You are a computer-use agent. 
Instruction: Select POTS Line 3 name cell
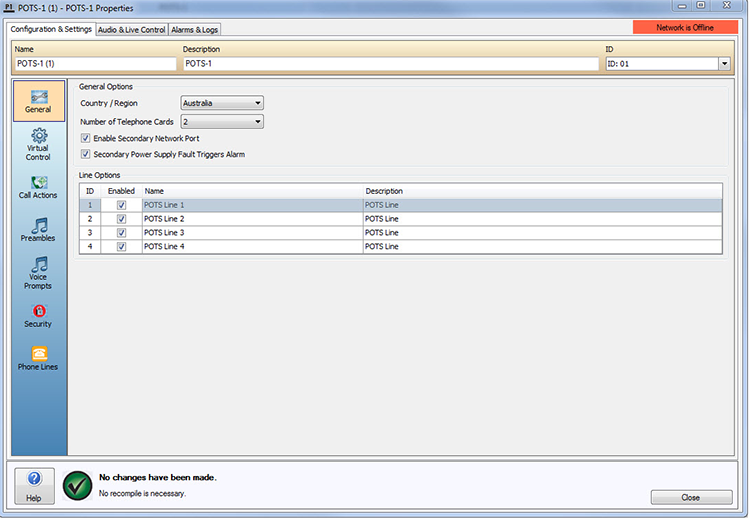253,233
